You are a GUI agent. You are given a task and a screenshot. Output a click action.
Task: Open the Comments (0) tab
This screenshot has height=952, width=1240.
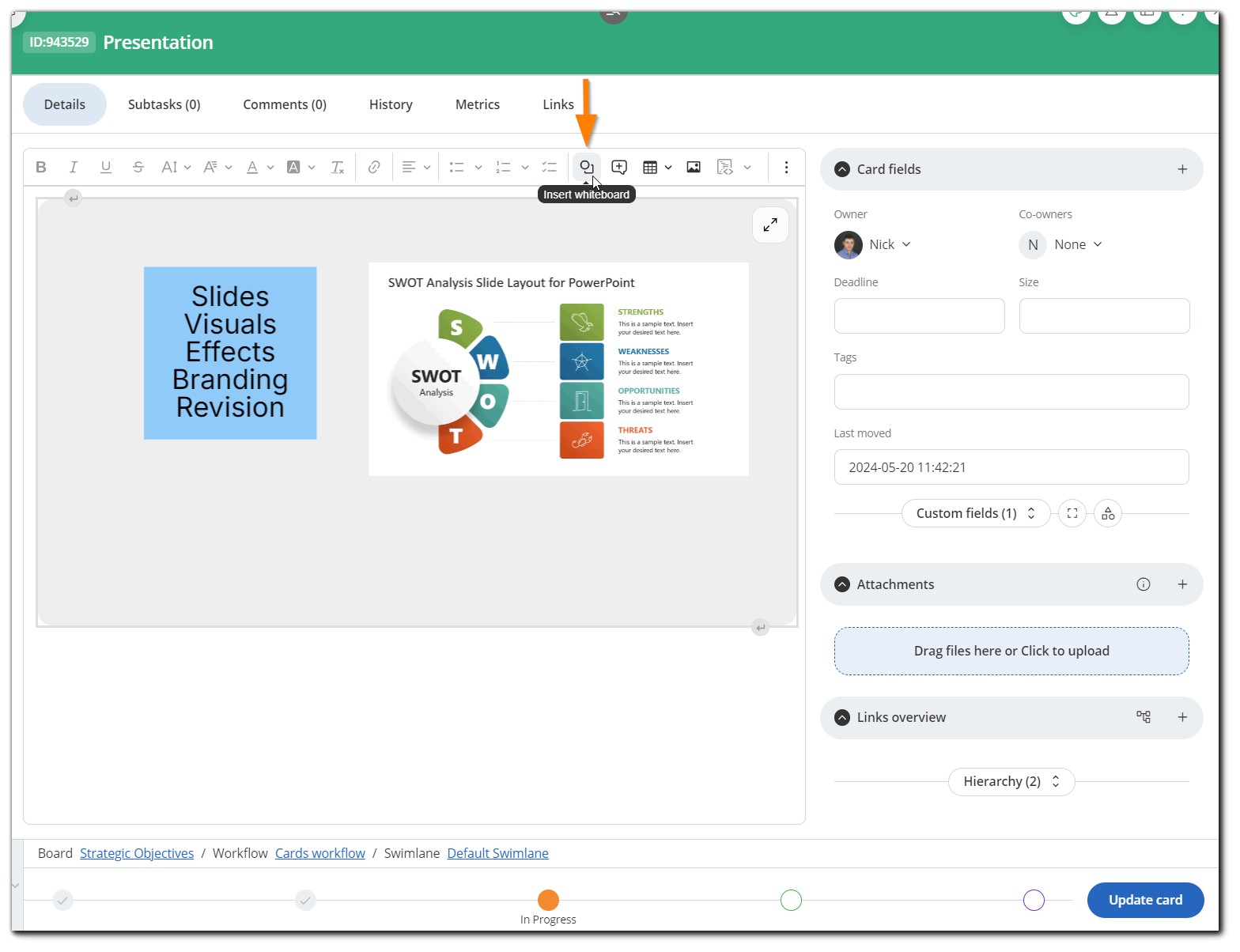(x=285, y=104)
